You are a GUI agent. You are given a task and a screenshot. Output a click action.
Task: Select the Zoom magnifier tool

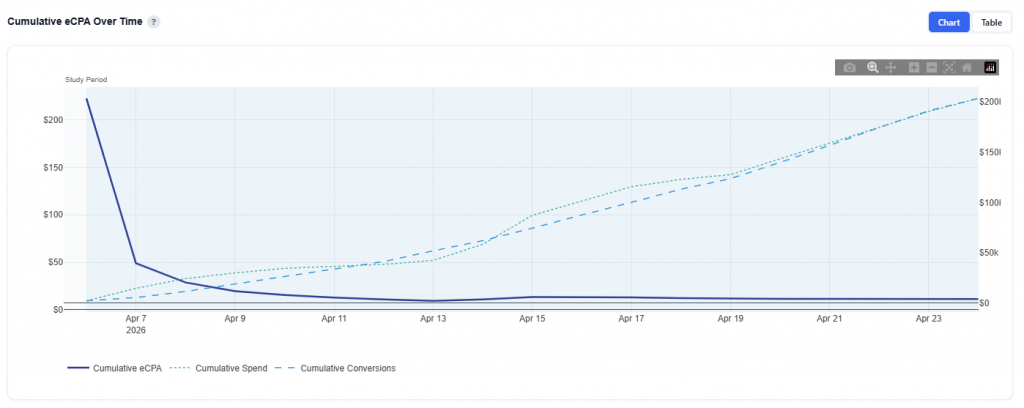[x=872, y=67]
